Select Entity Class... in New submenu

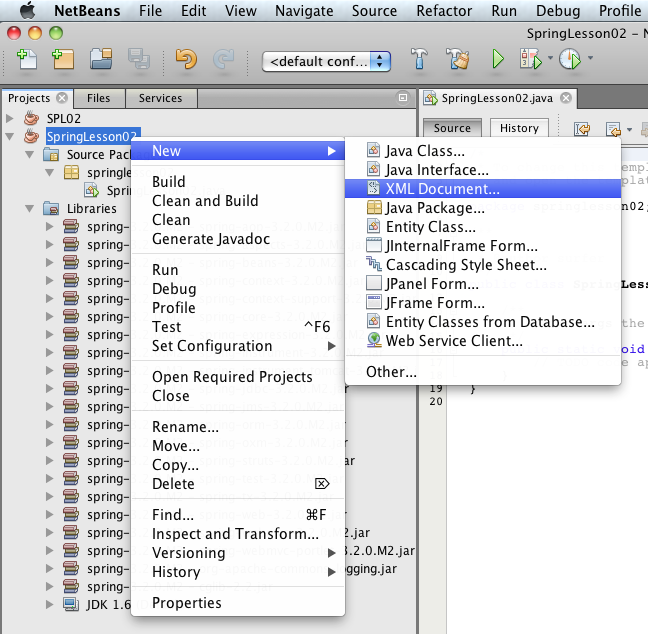(x=483, y=226)
